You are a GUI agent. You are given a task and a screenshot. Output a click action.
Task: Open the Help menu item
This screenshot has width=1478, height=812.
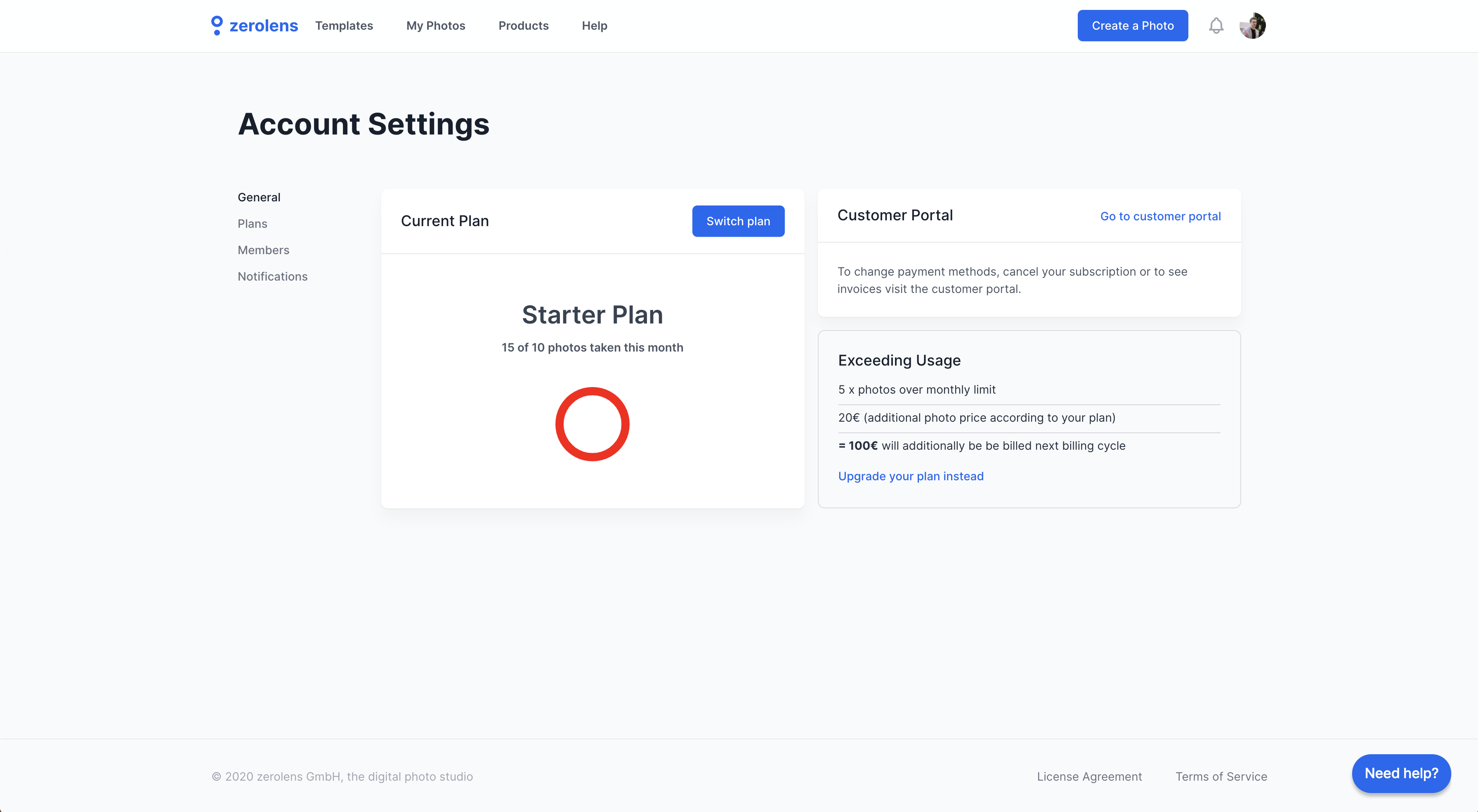[595, 26]
